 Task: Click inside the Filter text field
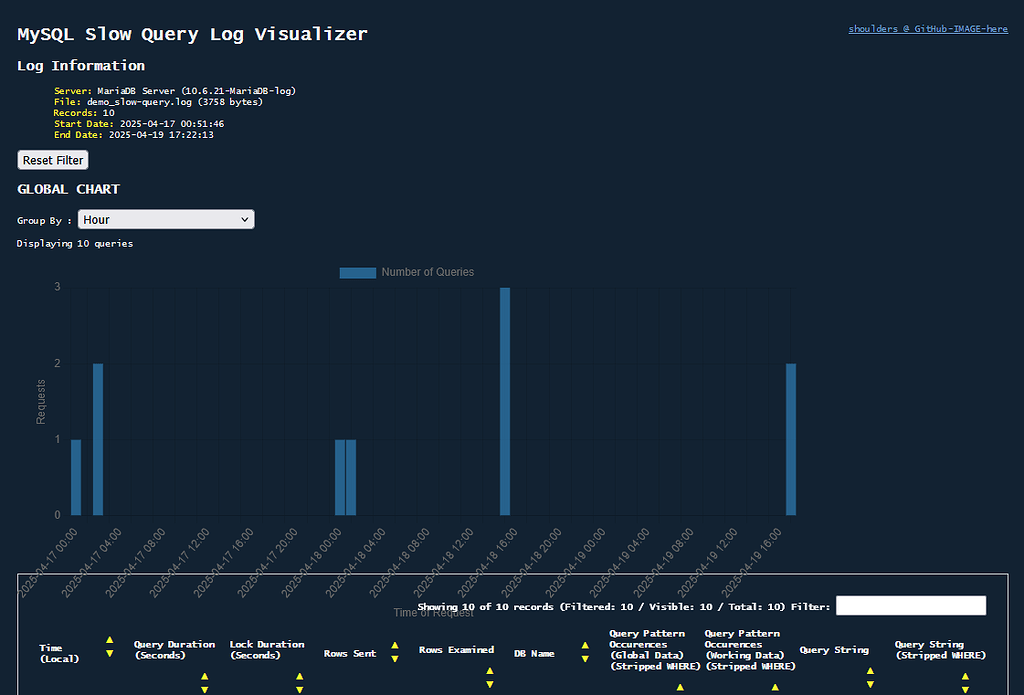(x=910, y=606)
